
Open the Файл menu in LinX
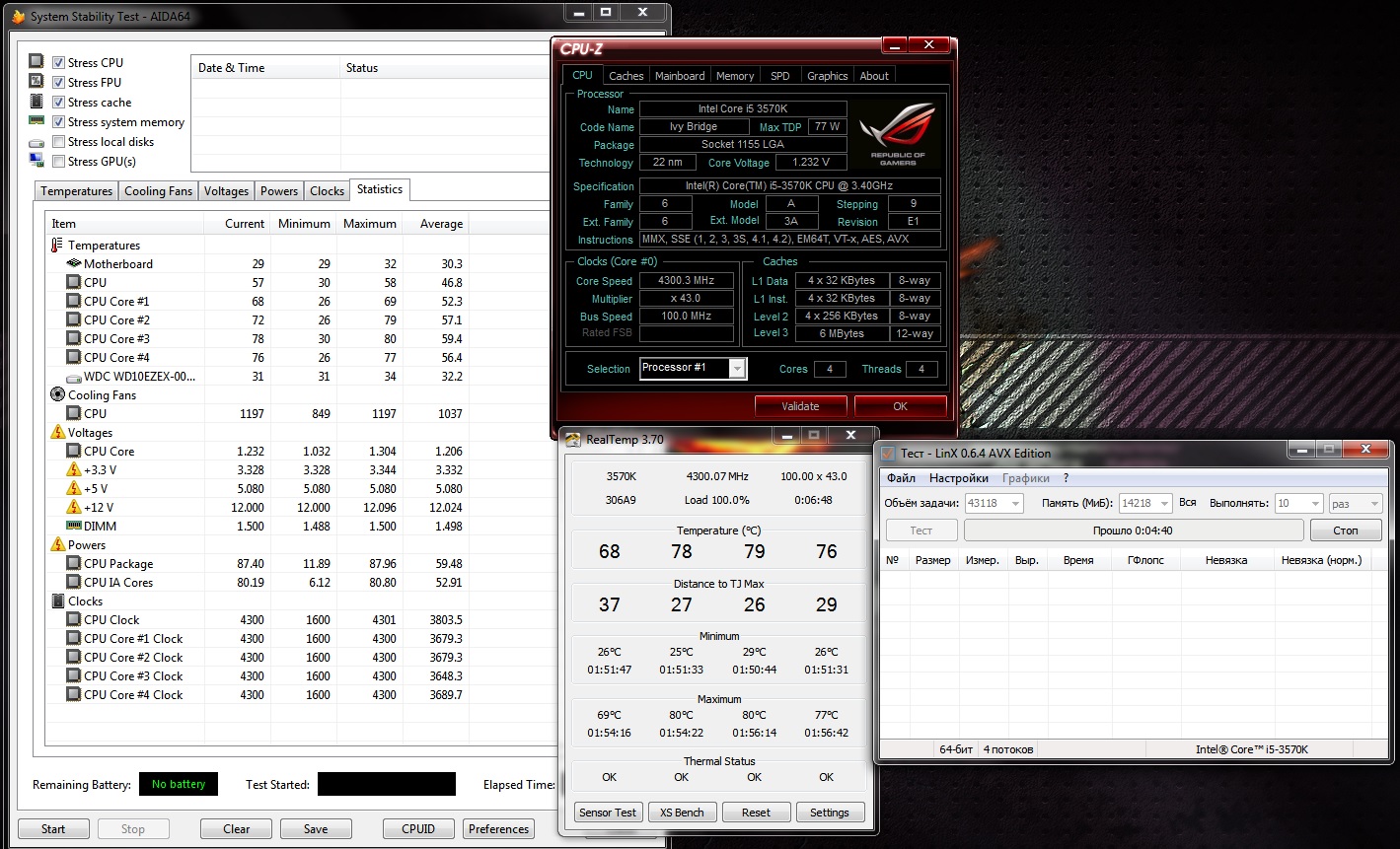pos(901,478)
